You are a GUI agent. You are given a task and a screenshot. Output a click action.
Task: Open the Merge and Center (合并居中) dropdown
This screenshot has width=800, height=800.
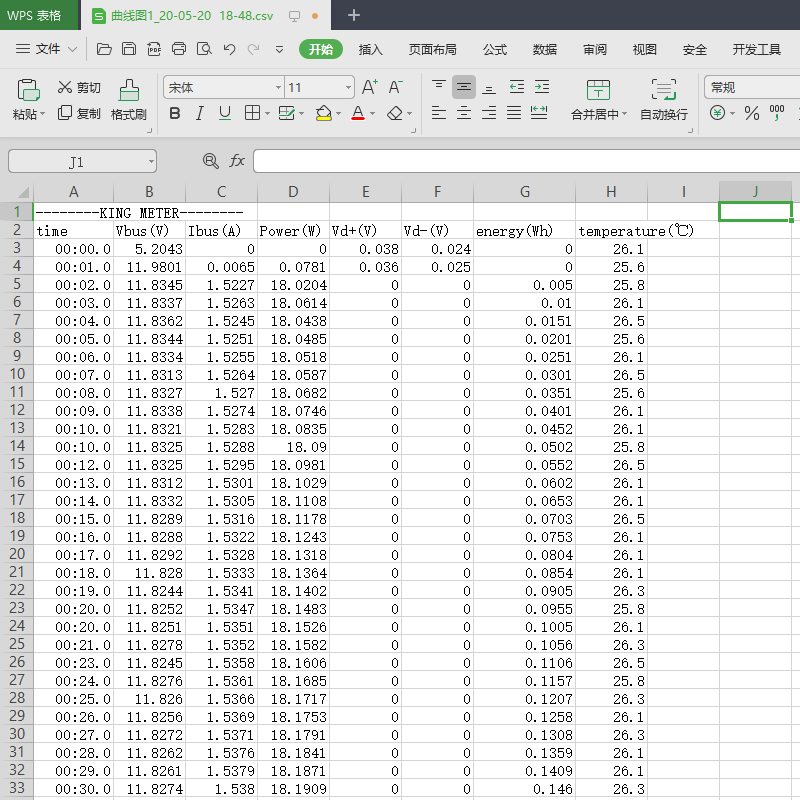click(x=599, y=114)
